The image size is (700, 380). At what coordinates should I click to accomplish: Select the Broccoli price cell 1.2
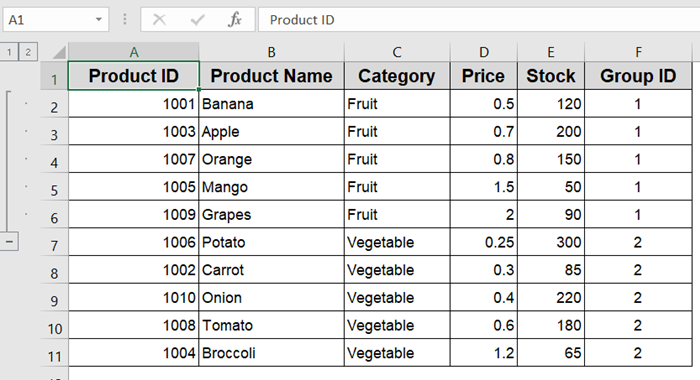pos(484,353)
